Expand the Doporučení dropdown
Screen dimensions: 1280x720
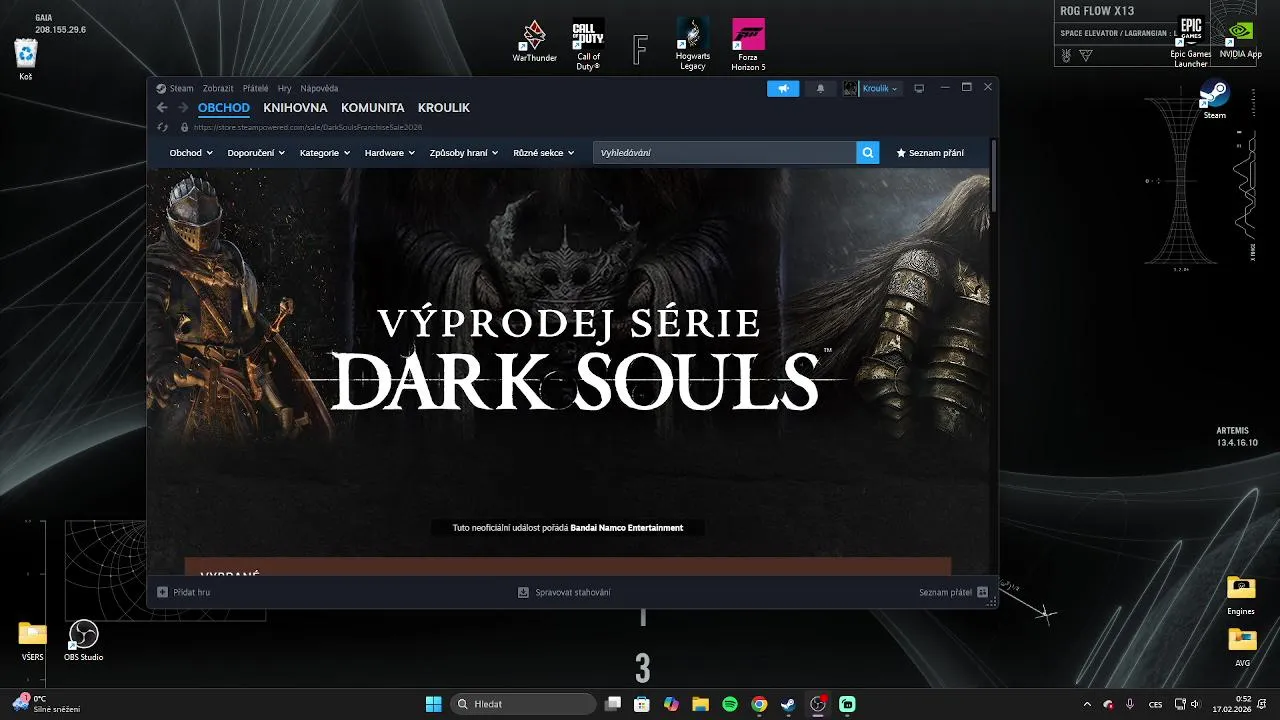[256, 153]
